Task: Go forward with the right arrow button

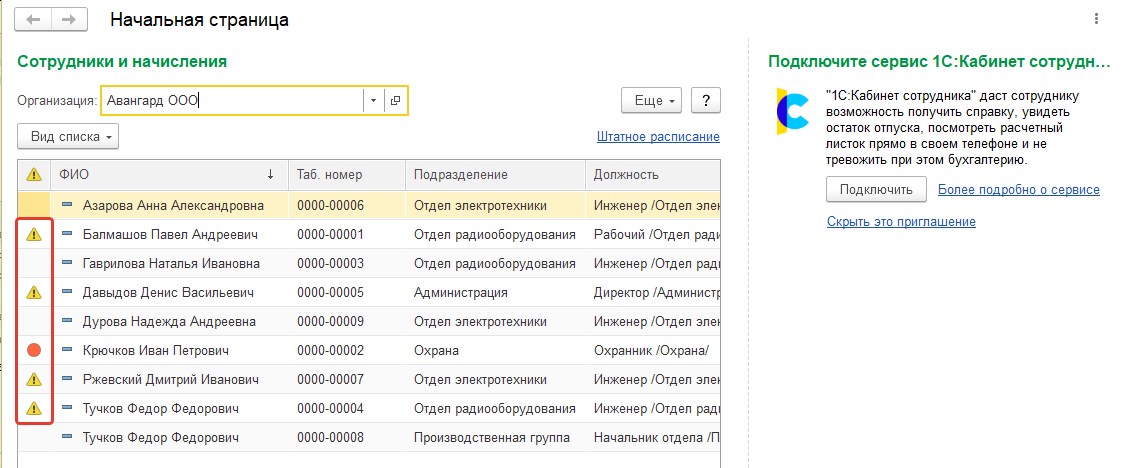Action: [x=69, y=19]
